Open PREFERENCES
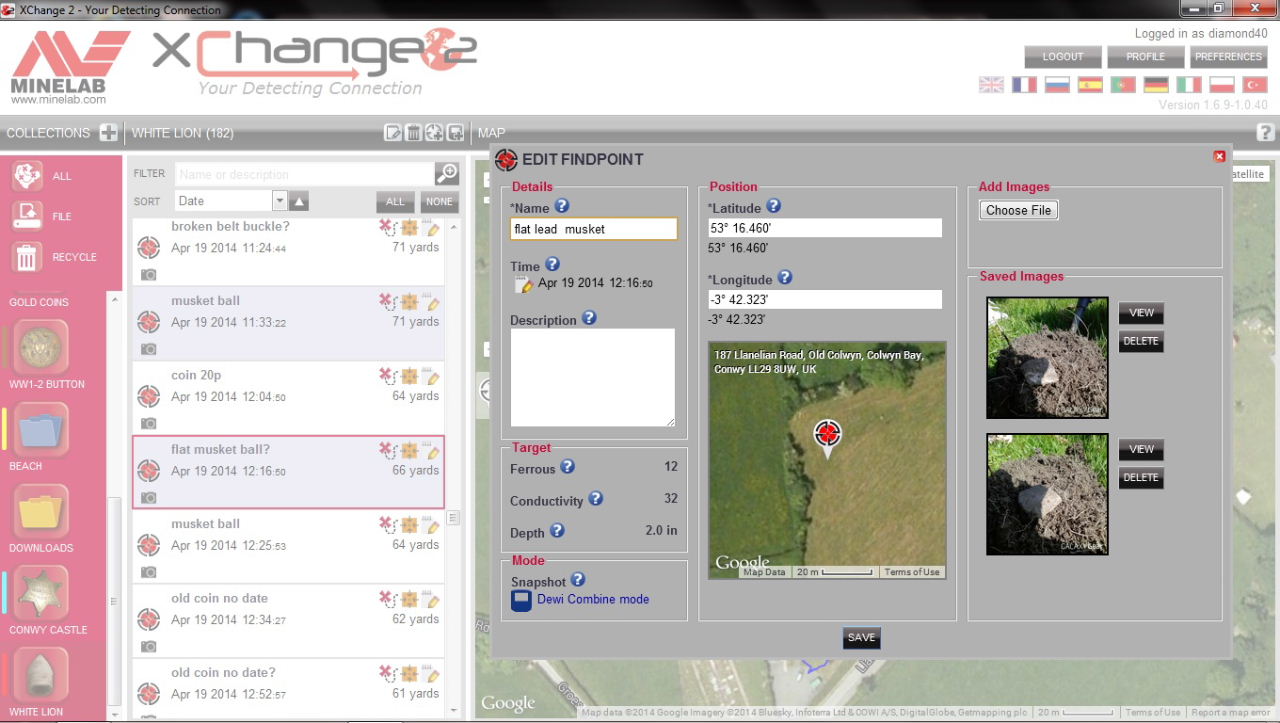 [1229, 57]
